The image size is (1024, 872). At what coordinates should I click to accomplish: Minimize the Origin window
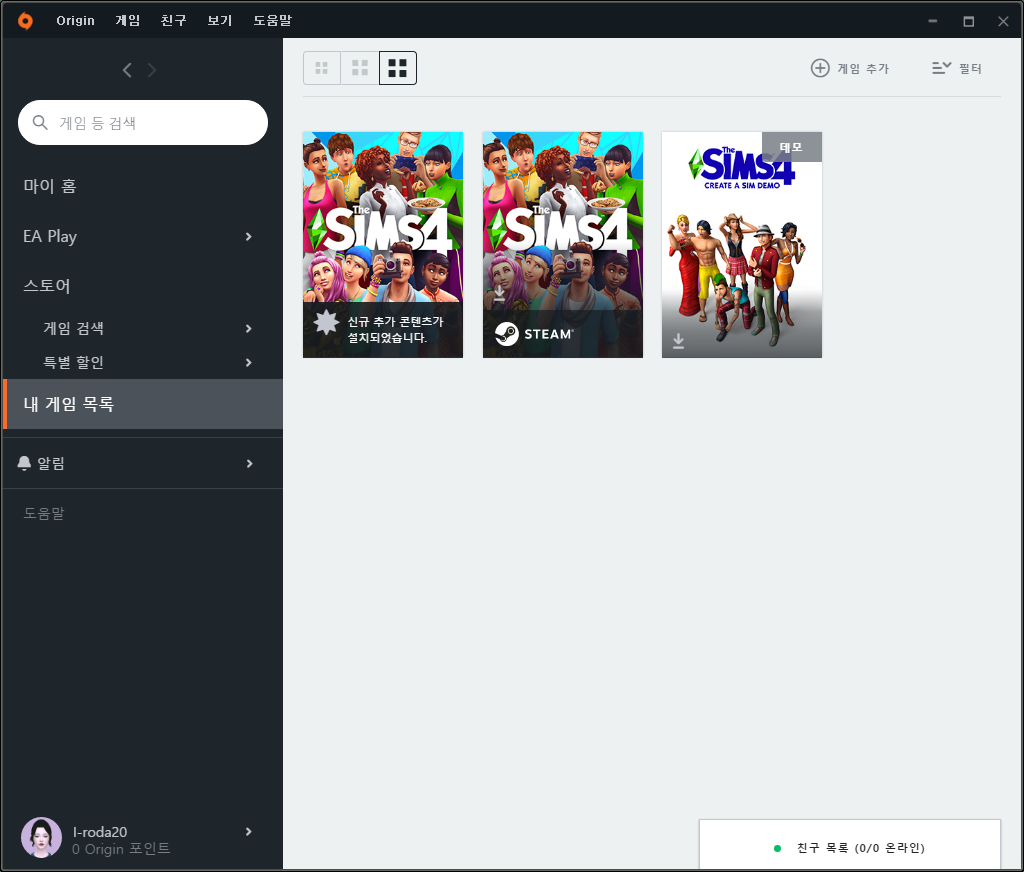(x=933, y=21)
